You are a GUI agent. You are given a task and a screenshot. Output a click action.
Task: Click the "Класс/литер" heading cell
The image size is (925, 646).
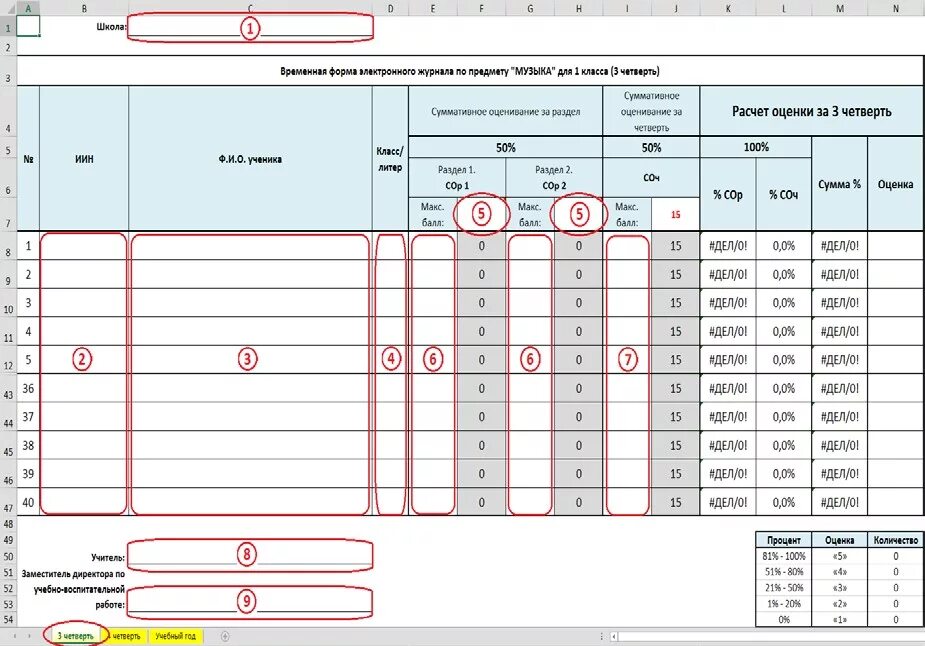pos(390,159)
